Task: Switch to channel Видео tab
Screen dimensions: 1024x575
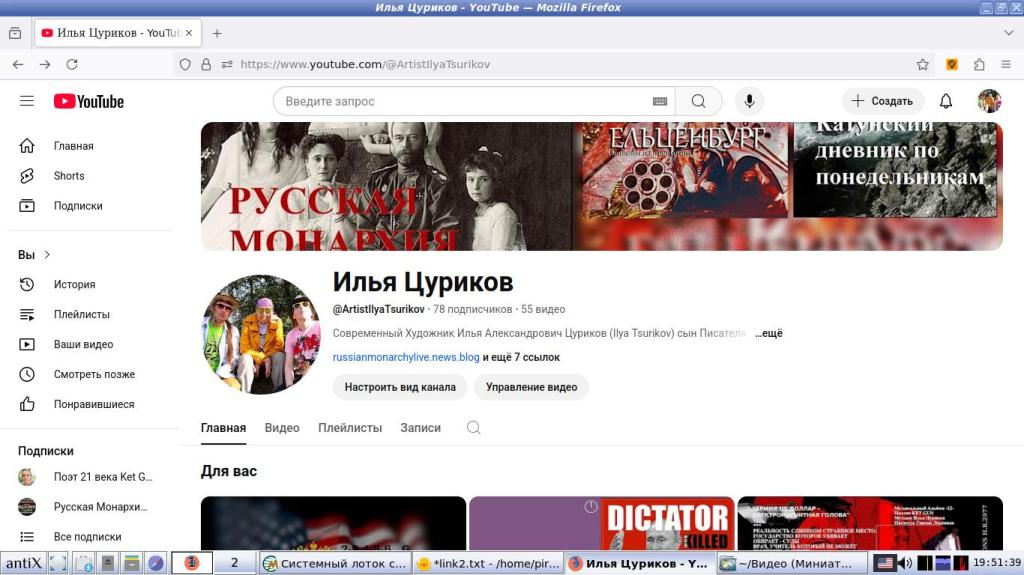Action: [x=282, y=428]
